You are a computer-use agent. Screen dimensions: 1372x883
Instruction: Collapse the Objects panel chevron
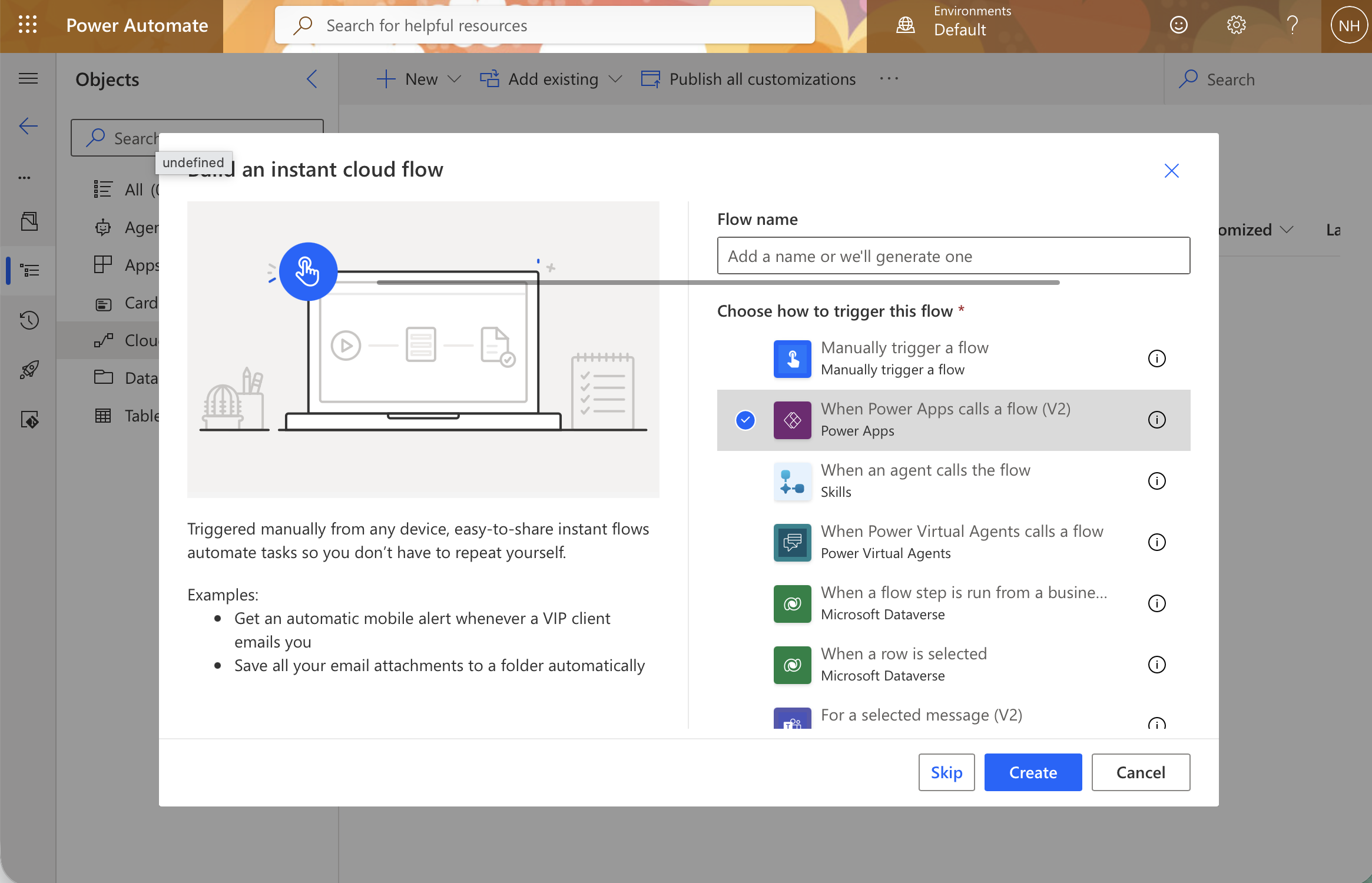[x=312, y=79]
